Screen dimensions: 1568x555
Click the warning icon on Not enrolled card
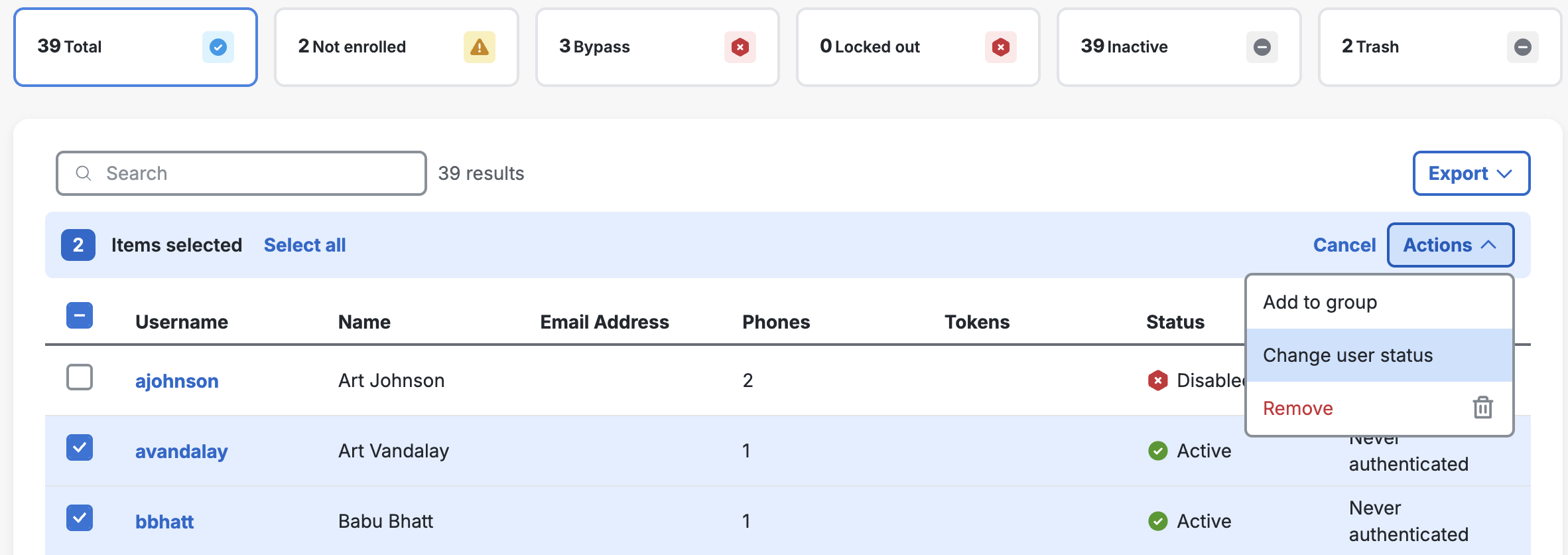coord(479,47)
